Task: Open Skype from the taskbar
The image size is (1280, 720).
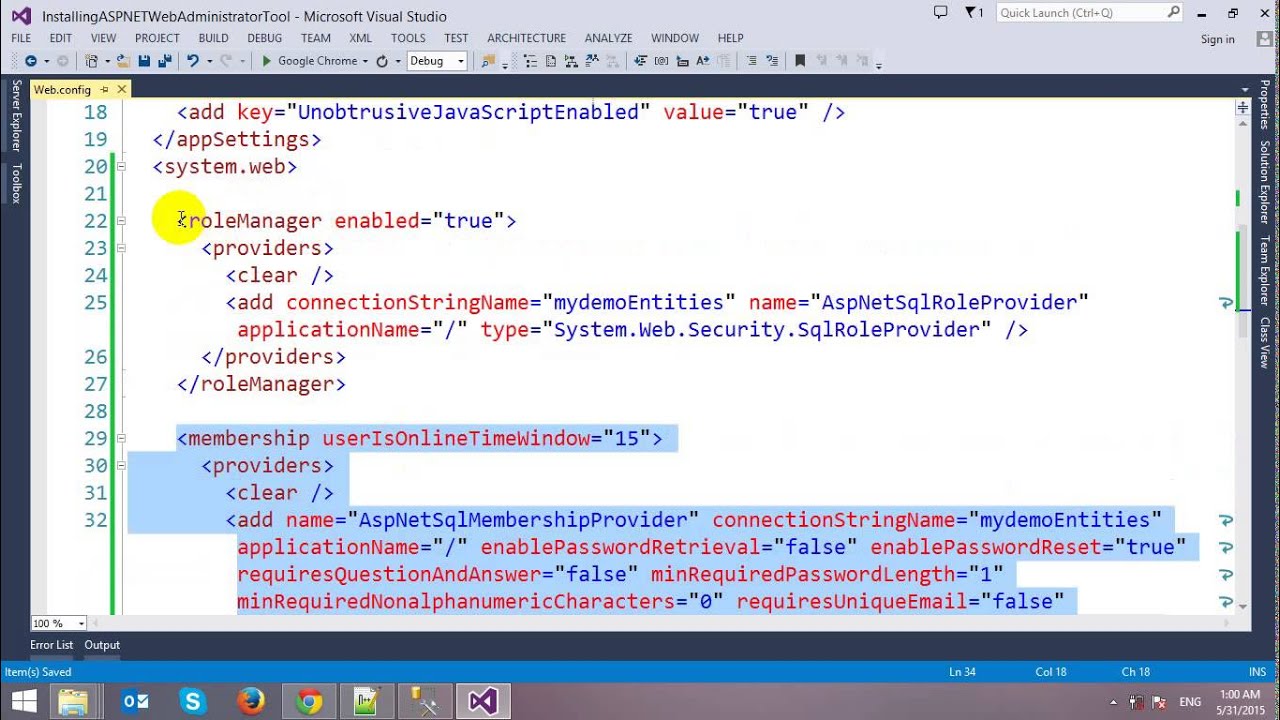Action: pyautogui.click(x=193, y=702)
